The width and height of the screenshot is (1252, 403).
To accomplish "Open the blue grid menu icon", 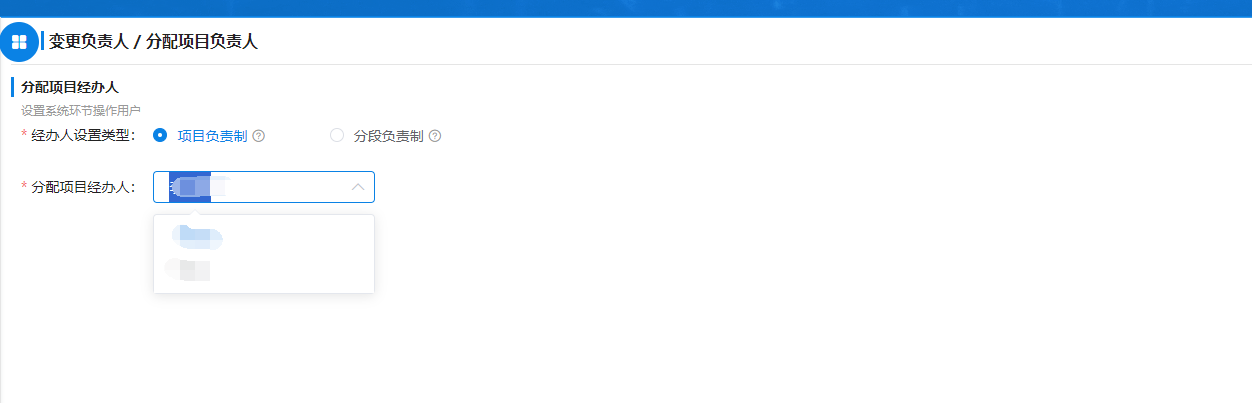I will click(18, 42).
